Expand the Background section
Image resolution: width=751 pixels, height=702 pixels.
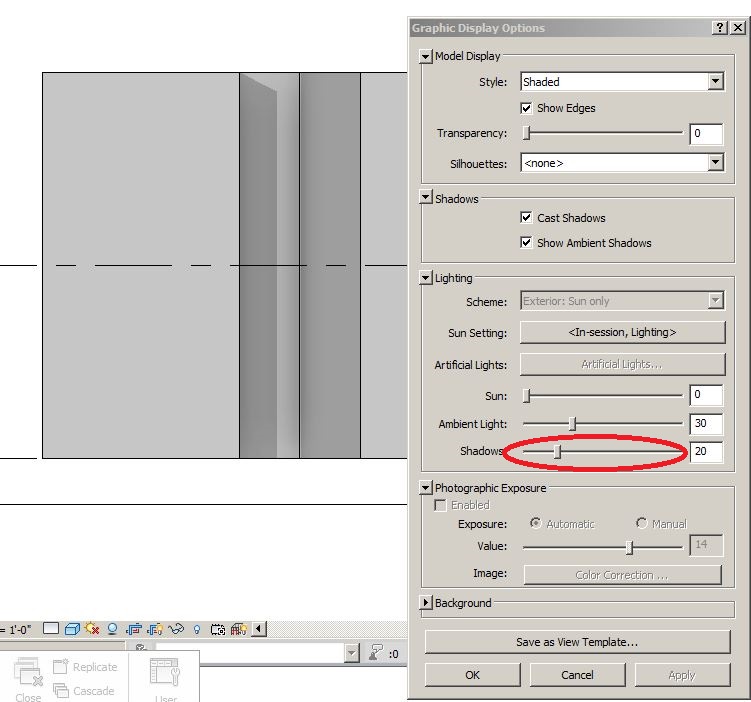(x=425, y=602)
